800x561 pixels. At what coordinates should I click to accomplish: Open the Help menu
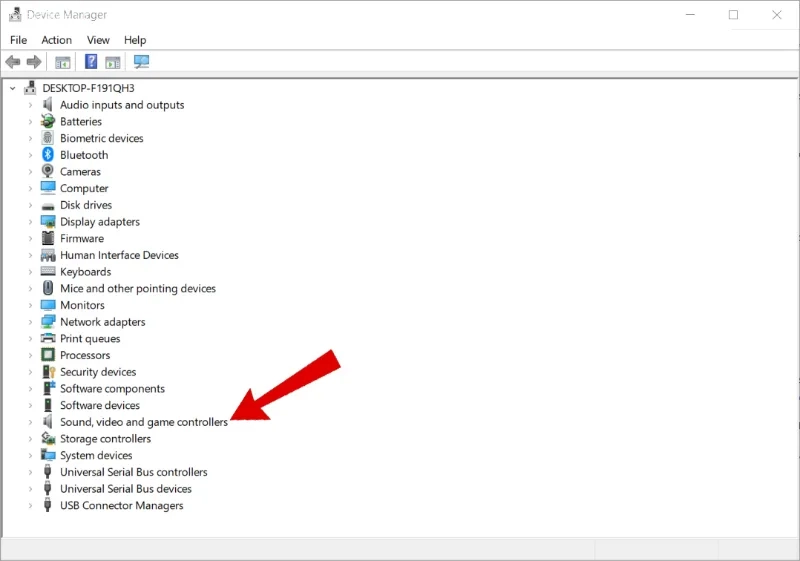(135, 40)
